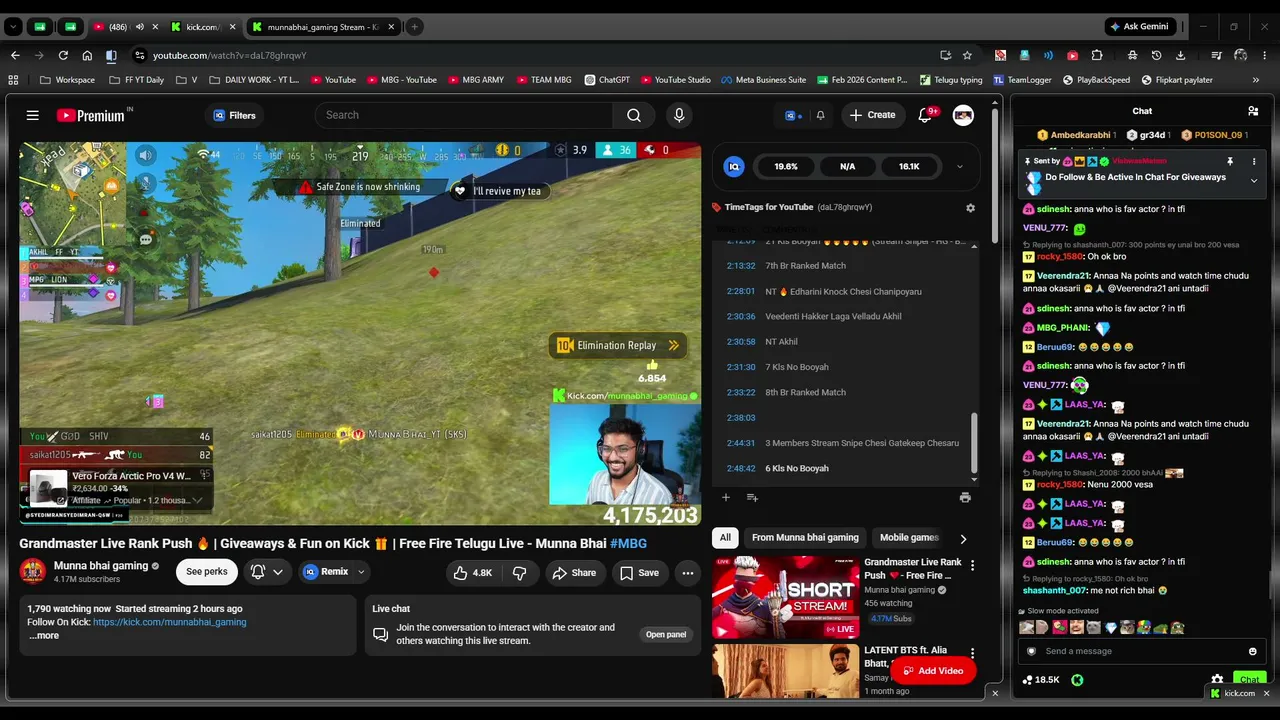
Task: Run search with the magnifier icon
Action: pos(634,115)
